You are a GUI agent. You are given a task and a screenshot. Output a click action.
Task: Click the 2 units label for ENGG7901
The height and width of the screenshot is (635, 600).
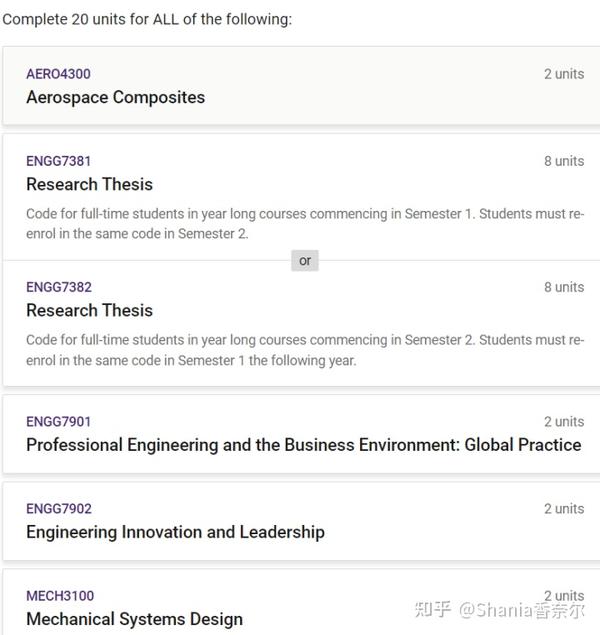click(x=564, y=422)
